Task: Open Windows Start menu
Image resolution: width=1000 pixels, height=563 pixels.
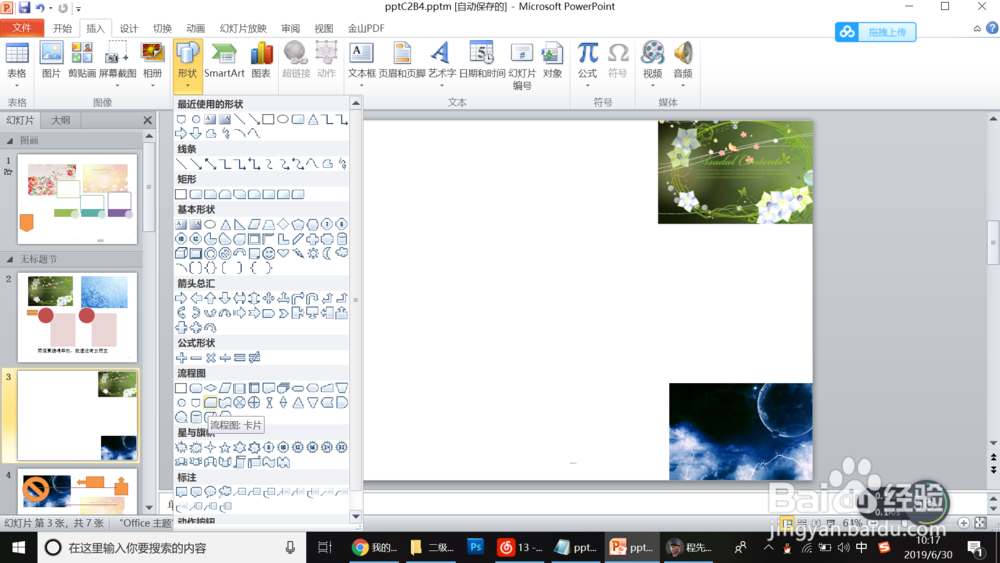Action: coord(18,548)
